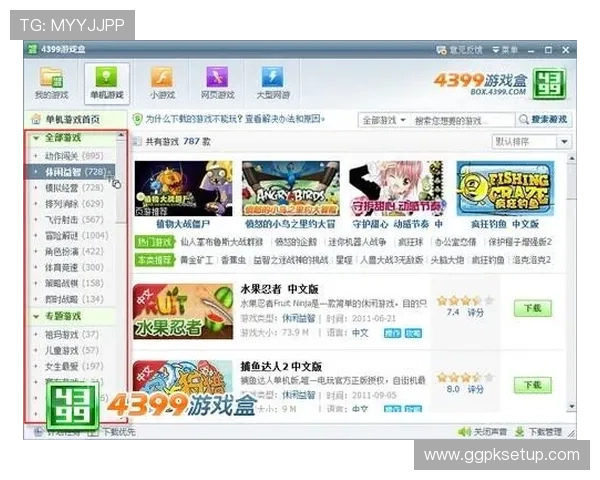Click the main game list scrollbar up arrow
This screenshot has width=600, height=480.
tap(572, 158)
